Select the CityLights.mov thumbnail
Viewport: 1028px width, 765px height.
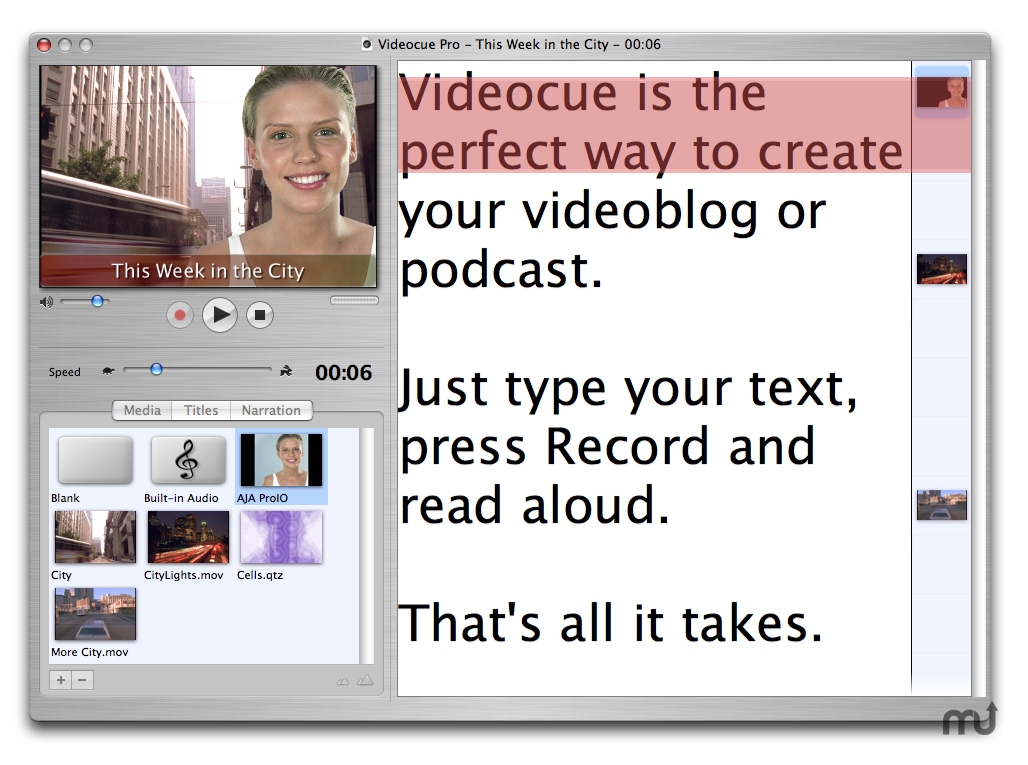187,538
